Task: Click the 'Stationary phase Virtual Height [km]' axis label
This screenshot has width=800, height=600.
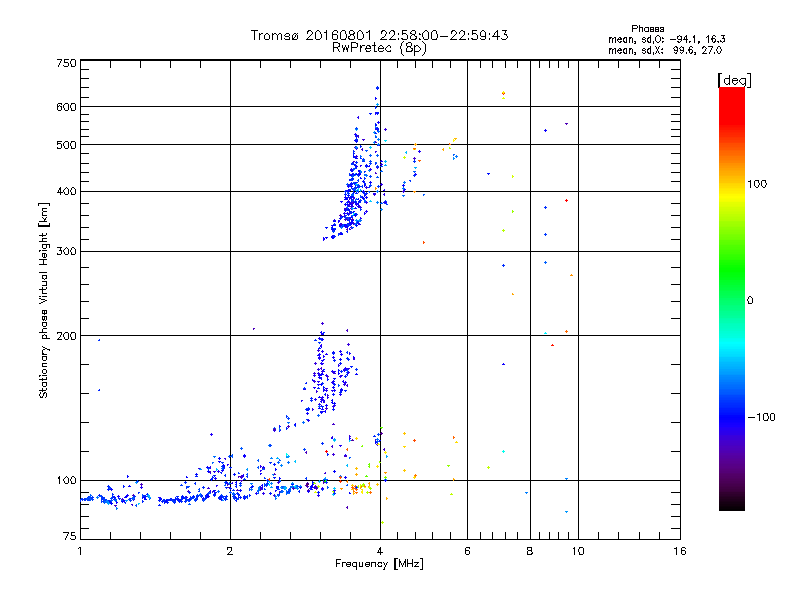Action: [x=44, y=300]
